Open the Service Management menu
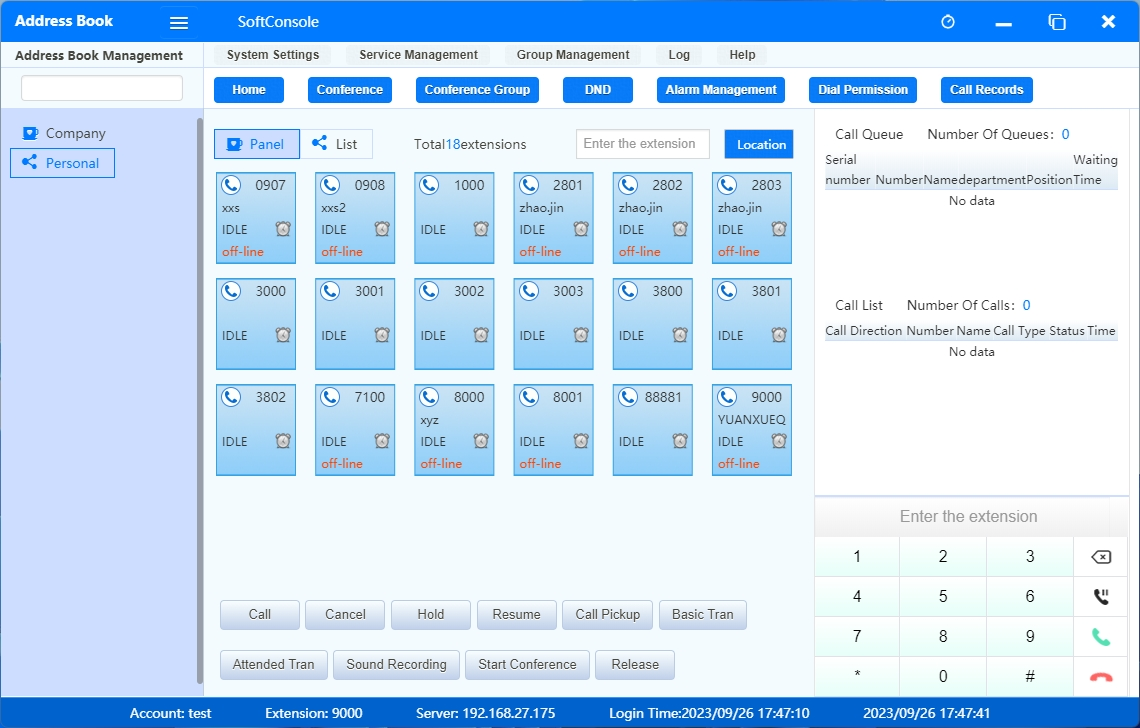Image resolution: width=1140 pixels, height=728 pixels. pos(418,55)
